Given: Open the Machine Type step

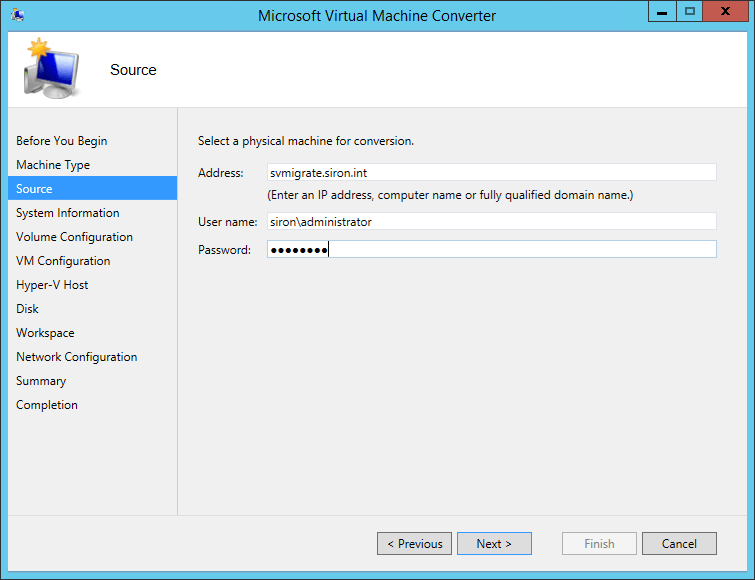Looking at the screenshot, I should pos(53,165).
